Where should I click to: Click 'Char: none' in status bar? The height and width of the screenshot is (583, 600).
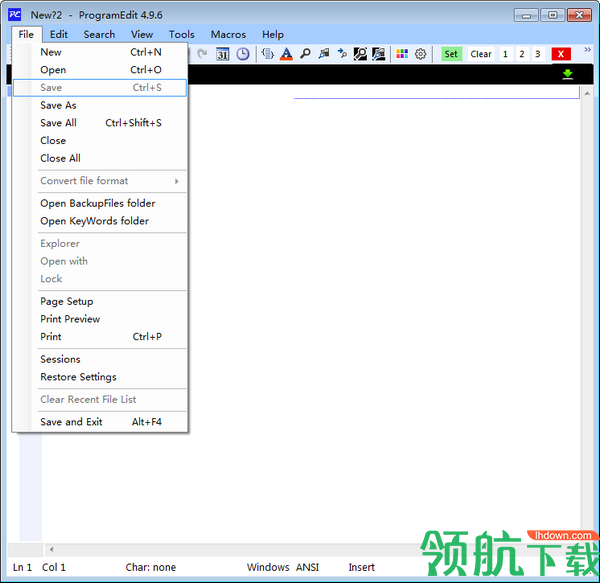click(151, 567)
